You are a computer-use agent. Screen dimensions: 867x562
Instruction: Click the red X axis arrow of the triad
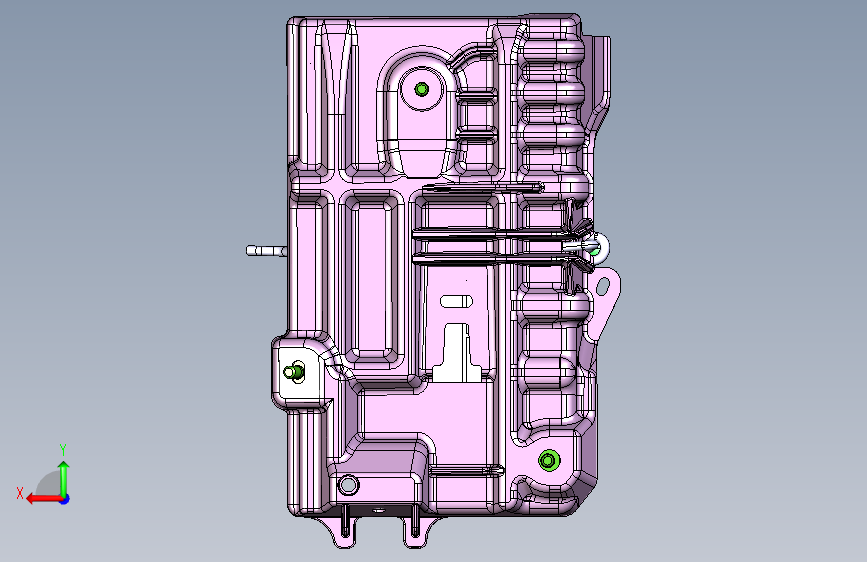coord(44,499)
